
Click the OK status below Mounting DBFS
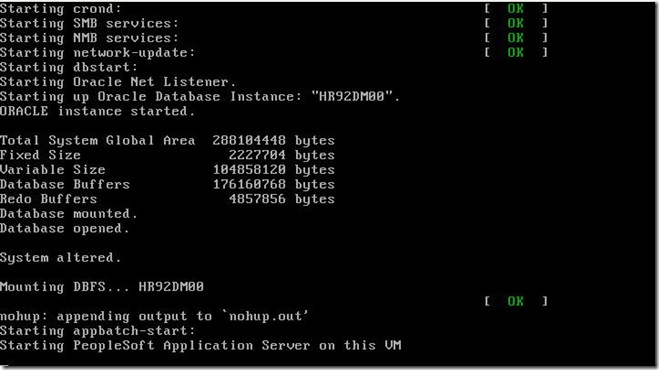515,301
